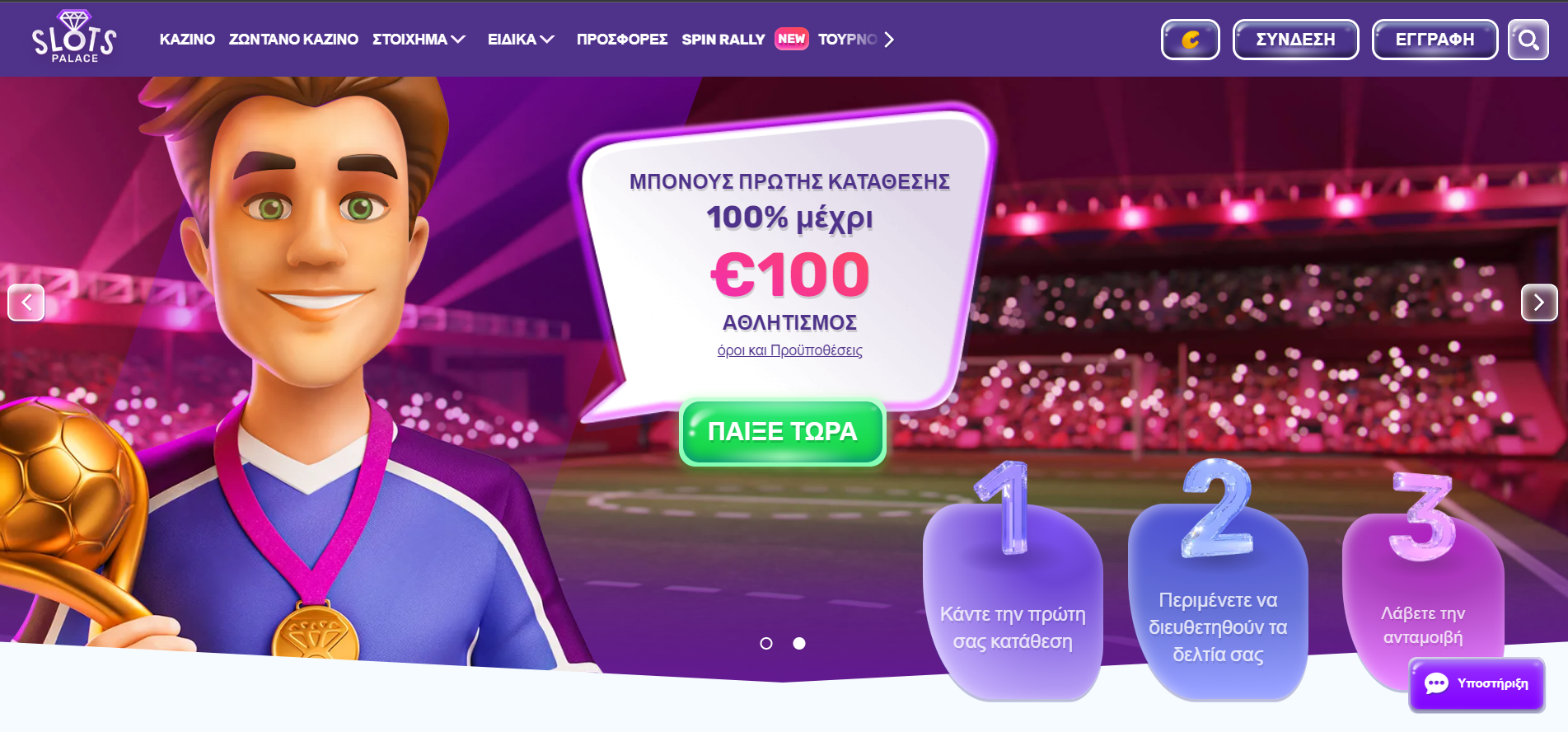
Task: Click the yellow coin icon button
Action: pyautogui.click(x=1191, y=40)
